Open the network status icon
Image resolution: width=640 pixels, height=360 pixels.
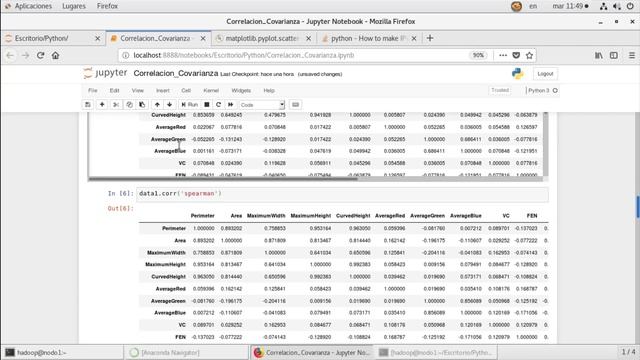pyautogui.click(x=603, y=6)
